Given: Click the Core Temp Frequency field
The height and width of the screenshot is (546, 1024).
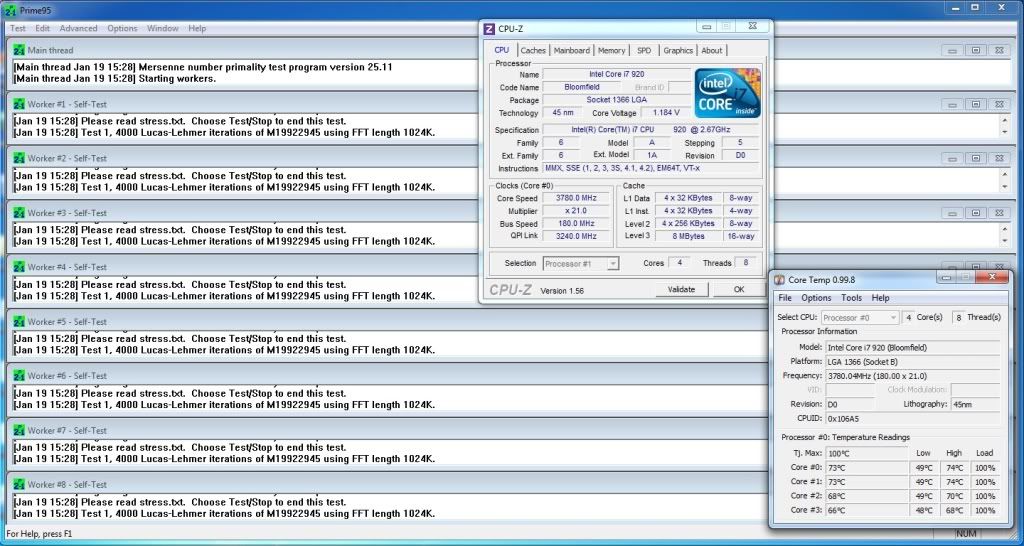Looking at the screenshot, I should coord(912,376).
